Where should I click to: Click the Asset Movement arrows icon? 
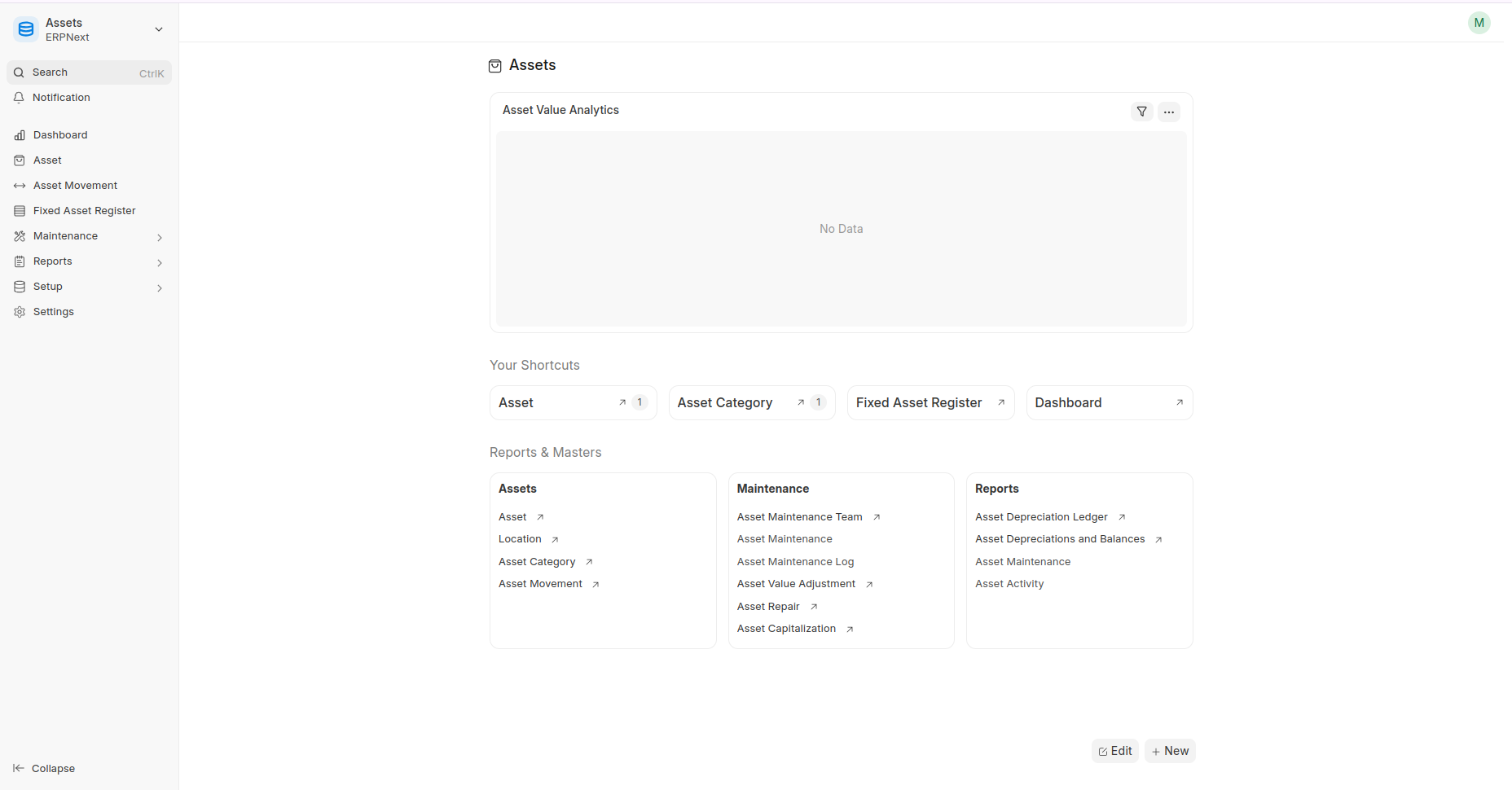pos(20,186)
